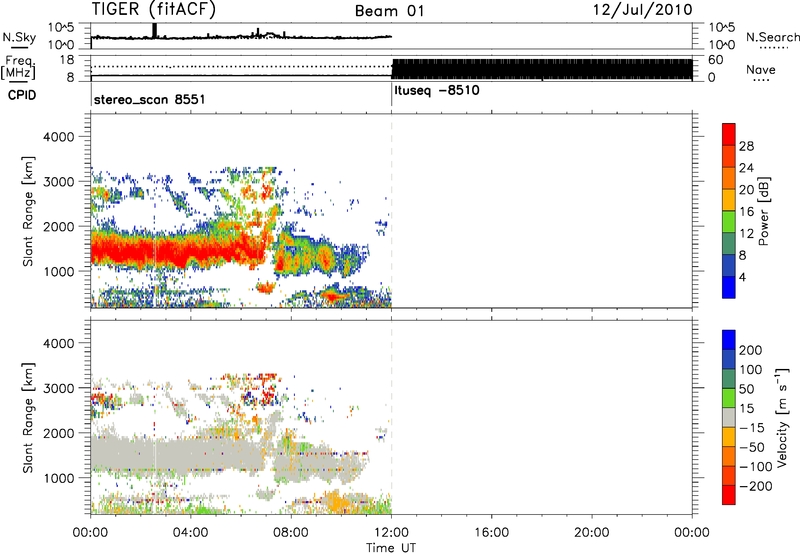Click the Time UT axis label
800x554 pixels.
pyautogui.click(x=391, y=548)
